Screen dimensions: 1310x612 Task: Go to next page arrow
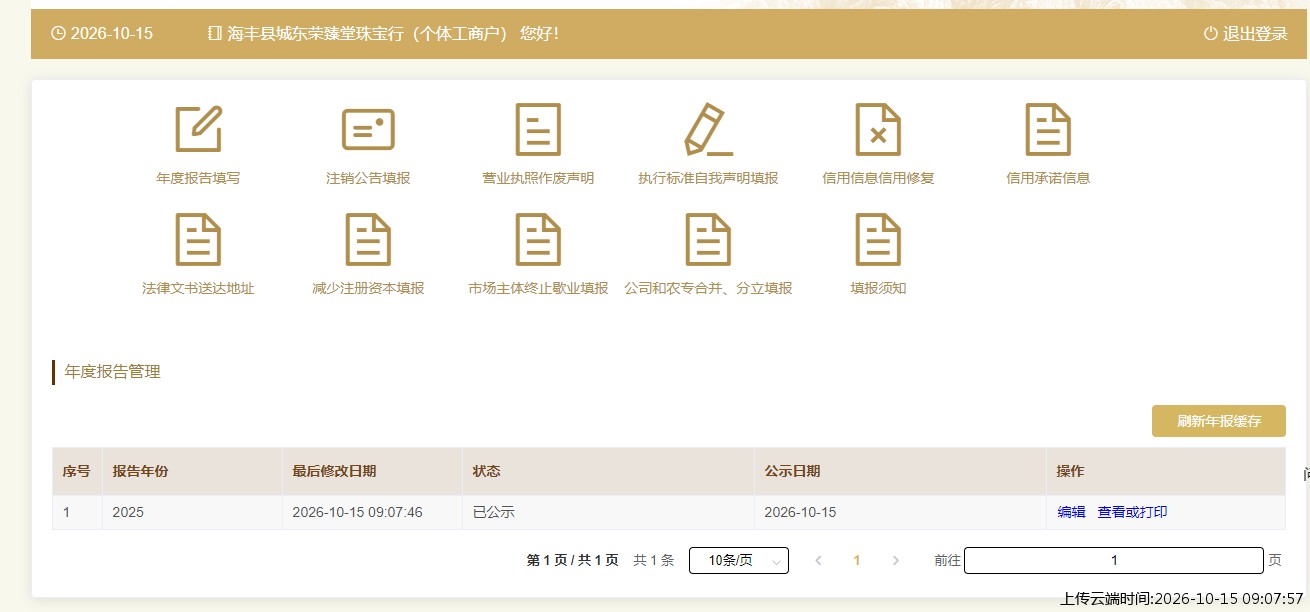(895, 561)
